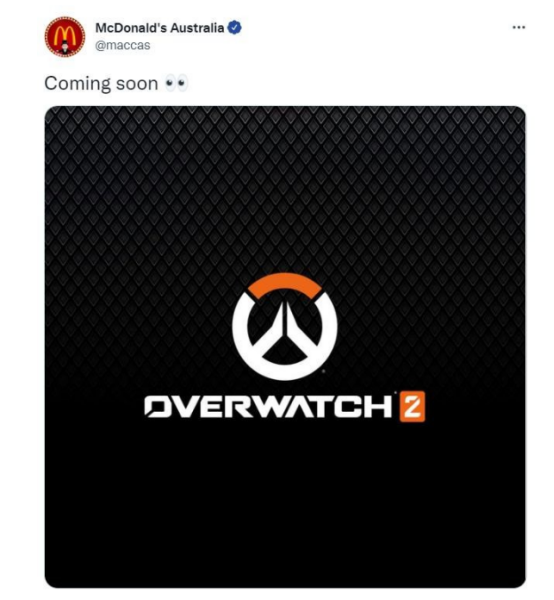Click the orange 2 badge
The image size is (554, 600).
(x=412, y=406)
